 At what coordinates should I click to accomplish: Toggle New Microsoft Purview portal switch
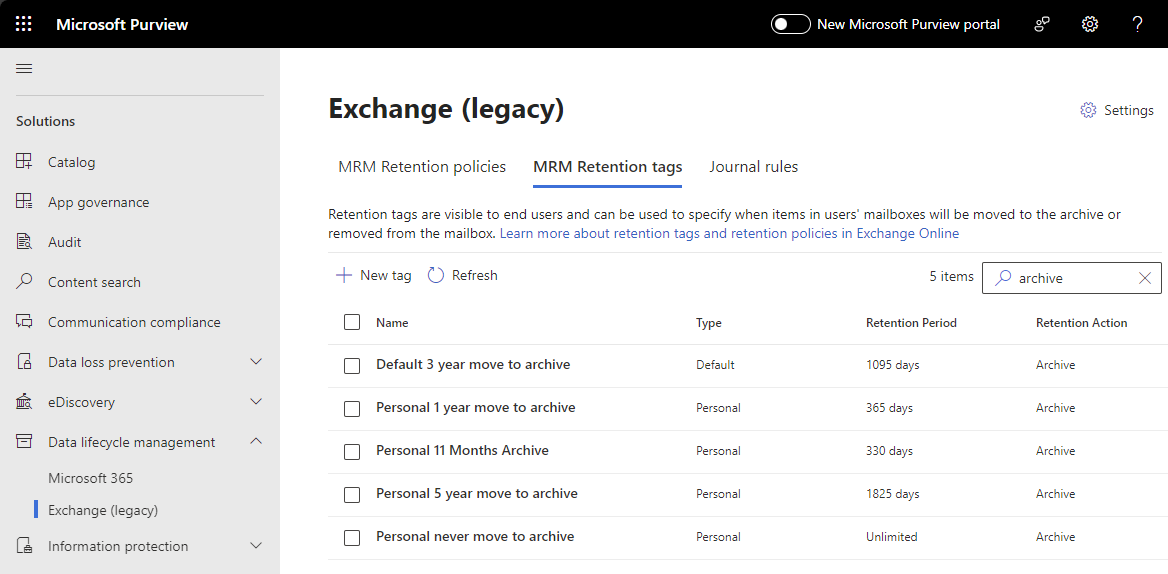click(x=790, y=24)
